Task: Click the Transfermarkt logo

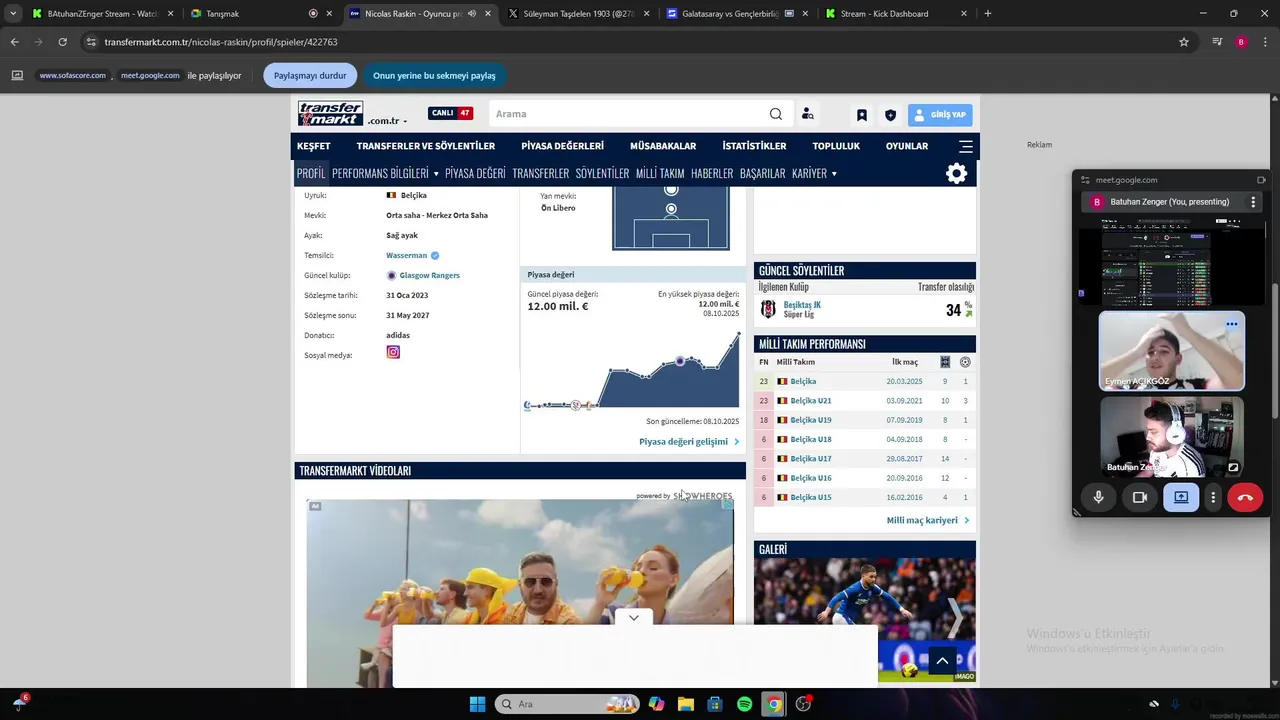Action: 330,113
